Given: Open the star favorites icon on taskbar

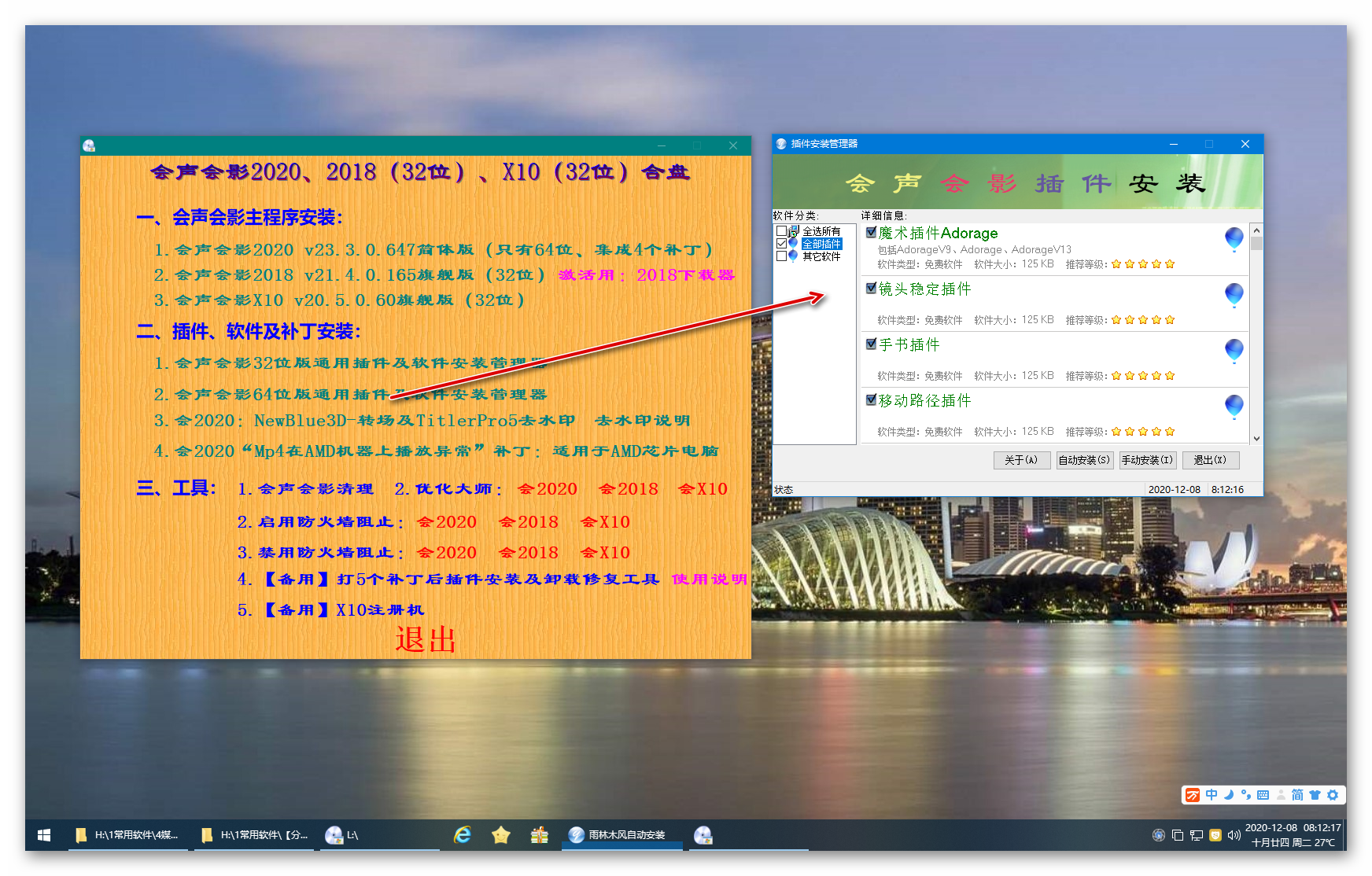Looking at the screenshot, I should point(501,835).
